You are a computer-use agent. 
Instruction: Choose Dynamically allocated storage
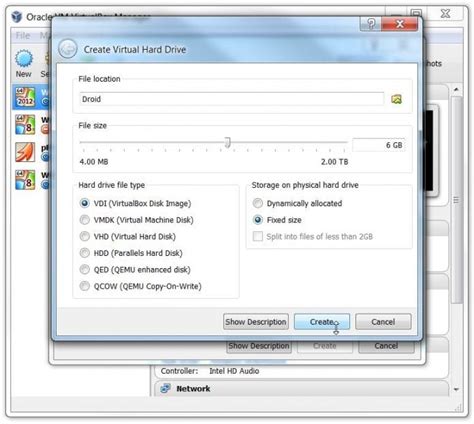(258, 203)
